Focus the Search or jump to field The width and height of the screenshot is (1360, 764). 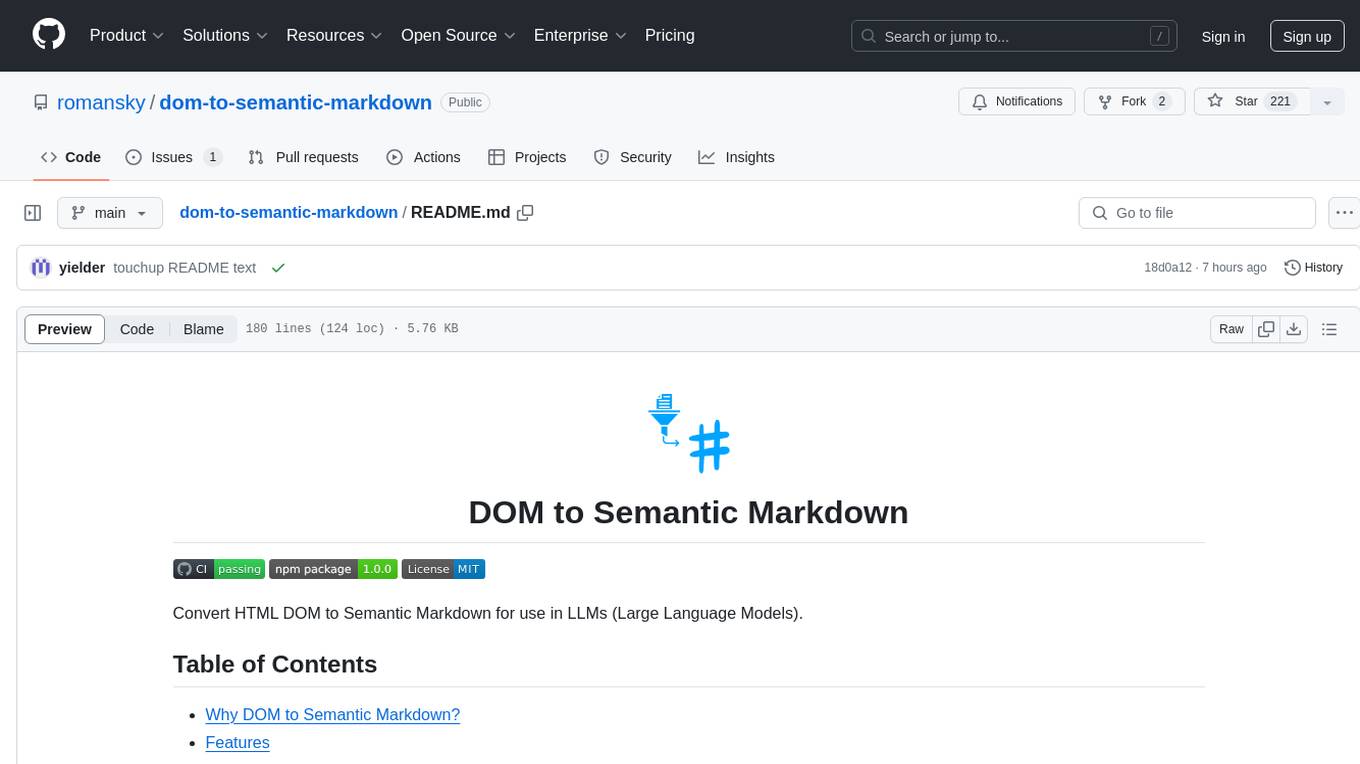click(x=1014, y=36)
